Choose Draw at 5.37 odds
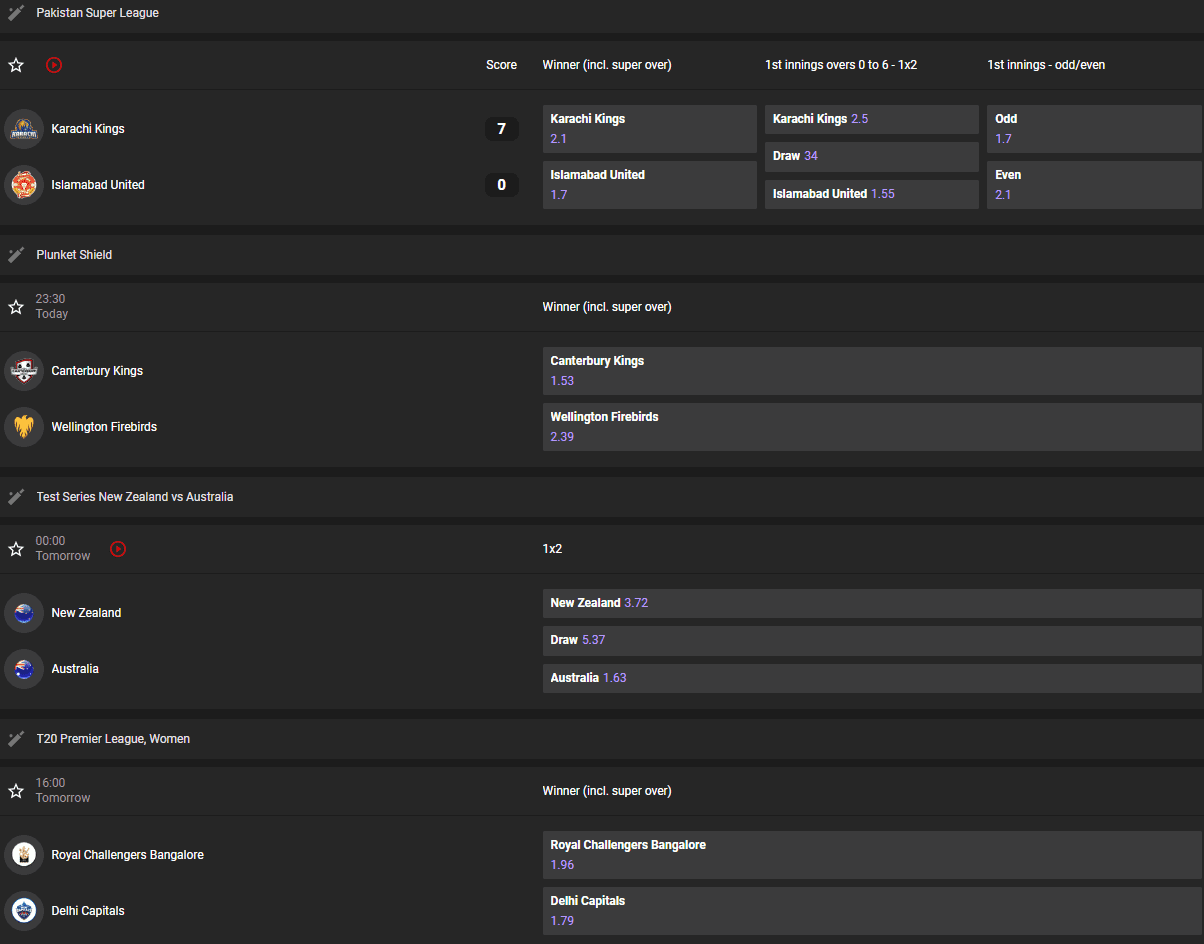The image size is (1204, 944). [x=872, y=641]
